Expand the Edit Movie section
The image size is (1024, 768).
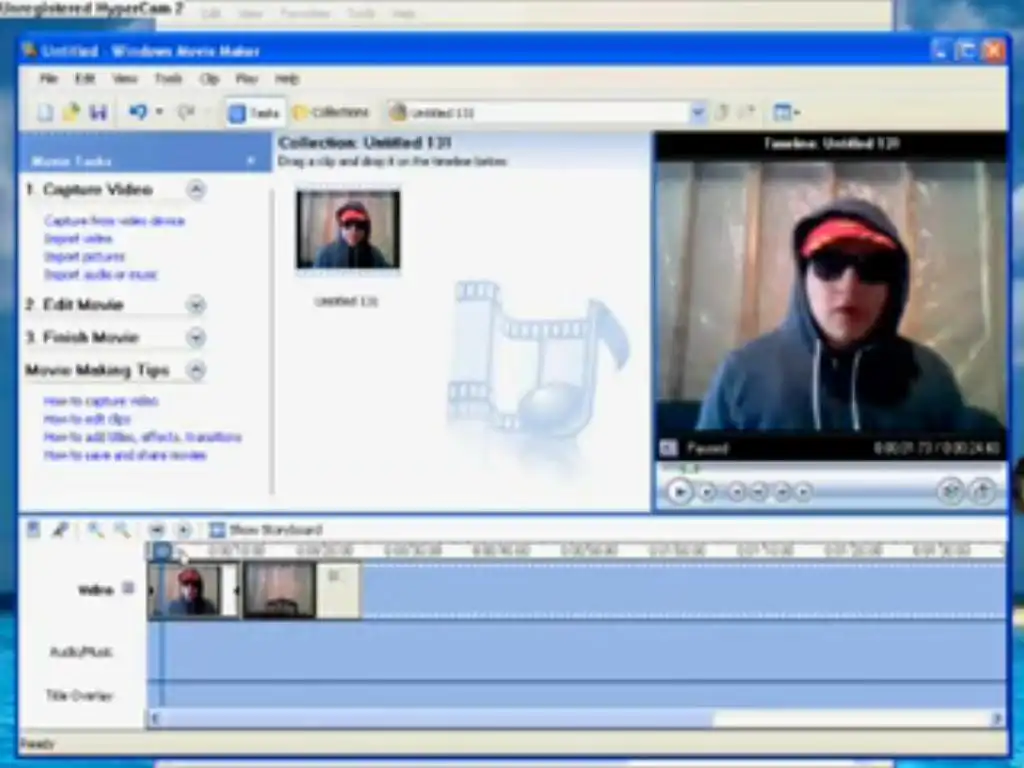tap(195, 305)
